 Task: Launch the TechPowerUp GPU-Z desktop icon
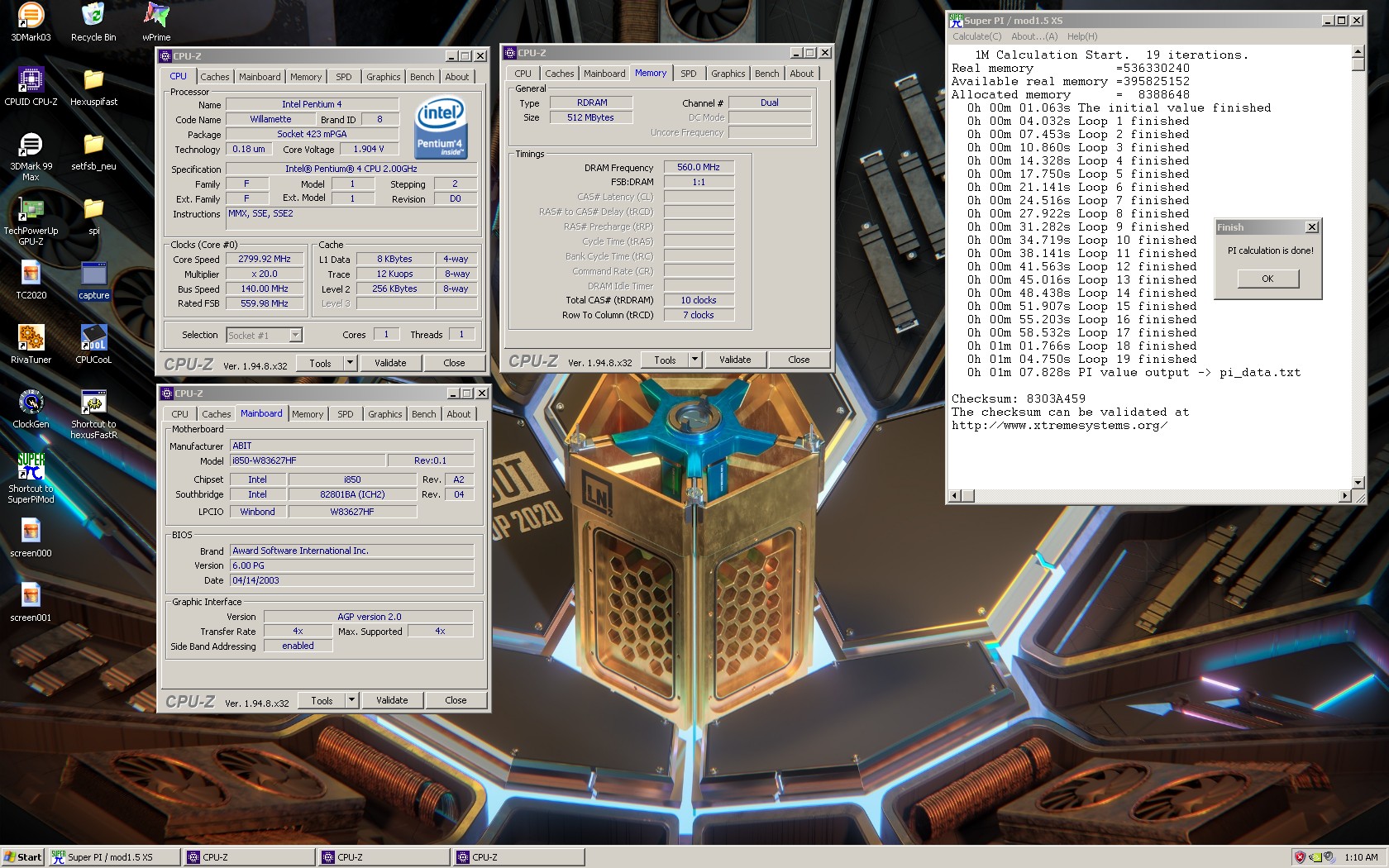point(31,221)
